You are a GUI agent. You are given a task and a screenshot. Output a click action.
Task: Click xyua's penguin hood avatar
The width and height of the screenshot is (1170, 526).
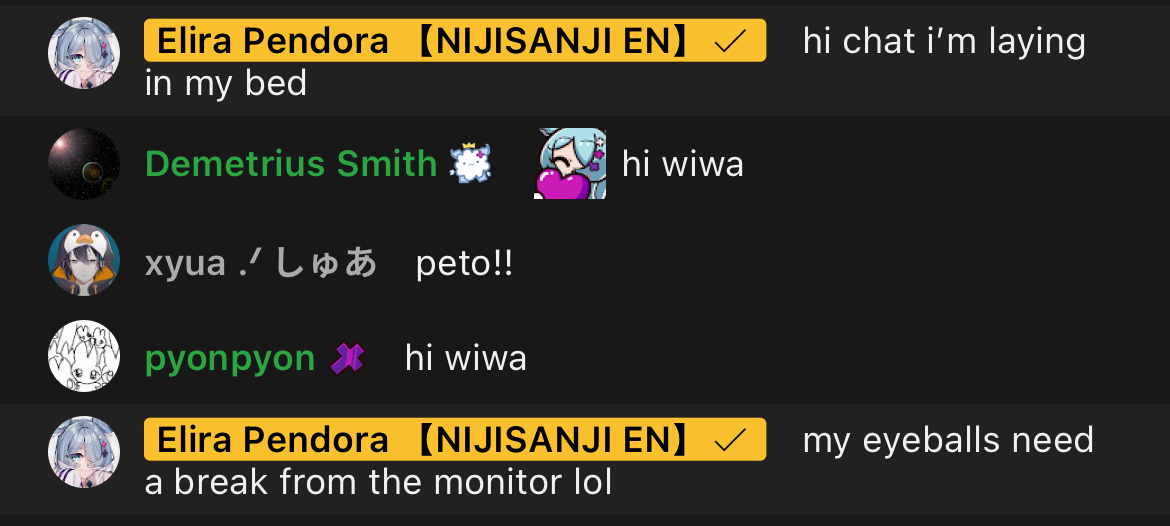click(84, 260)
